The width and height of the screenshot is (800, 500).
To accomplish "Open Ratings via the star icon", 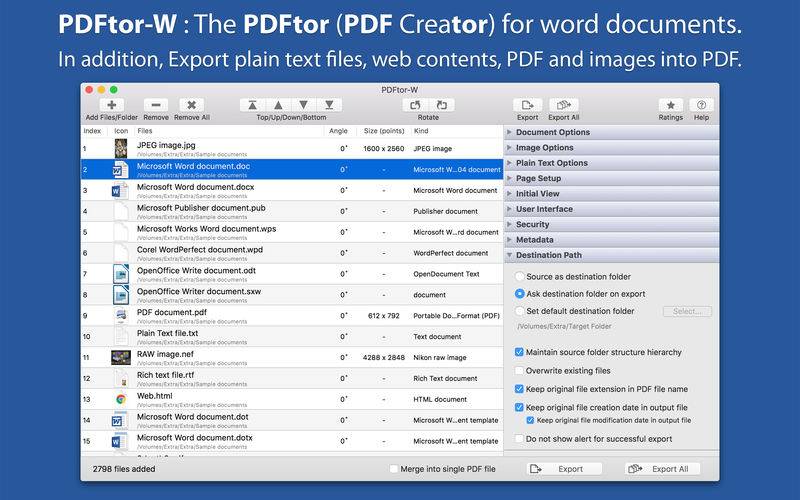I will click(x=670, y=105).
